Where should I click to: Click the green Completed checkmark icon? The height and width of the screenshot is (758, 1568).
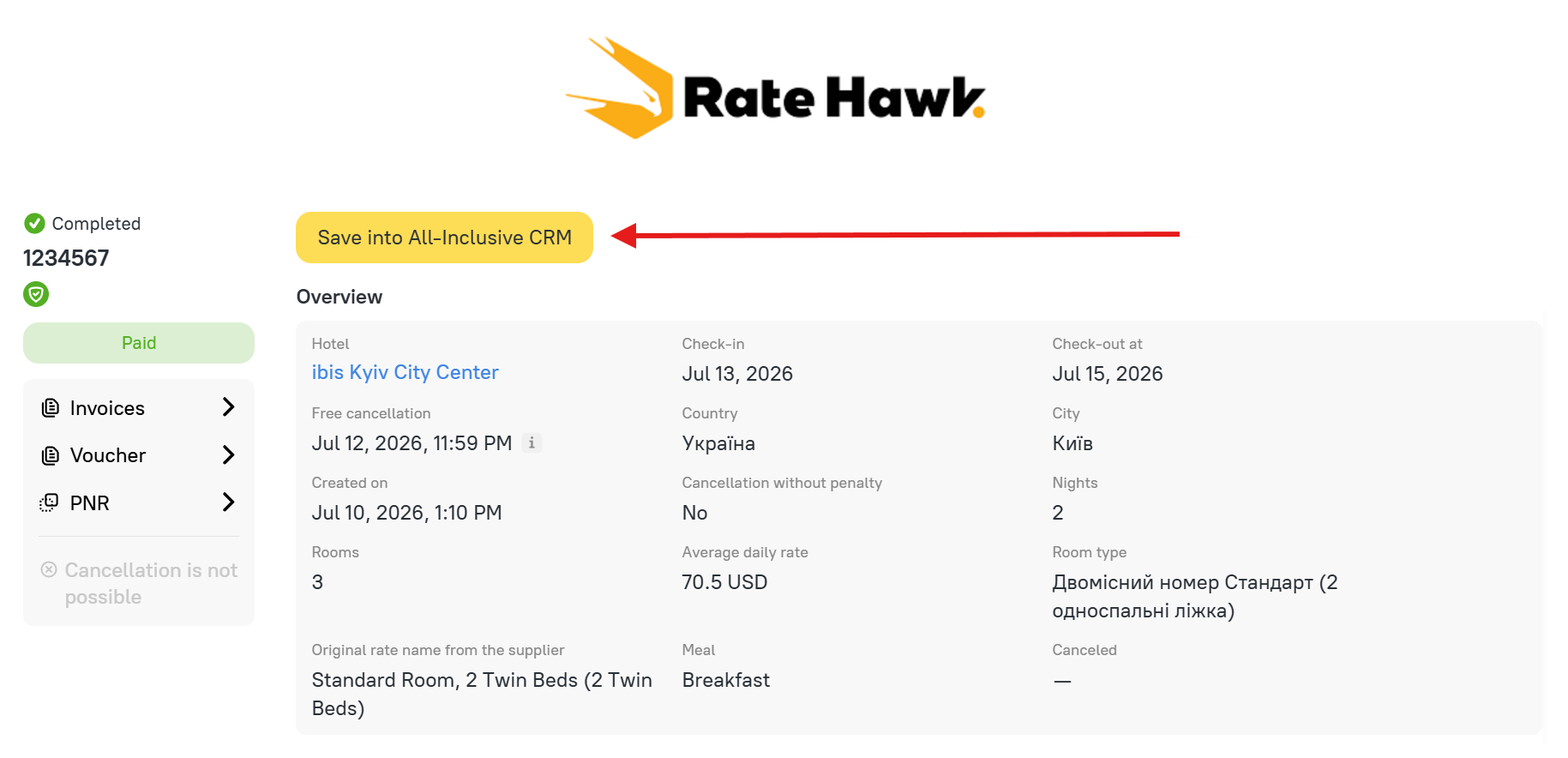pyautogui.click(x=34, y=224)
